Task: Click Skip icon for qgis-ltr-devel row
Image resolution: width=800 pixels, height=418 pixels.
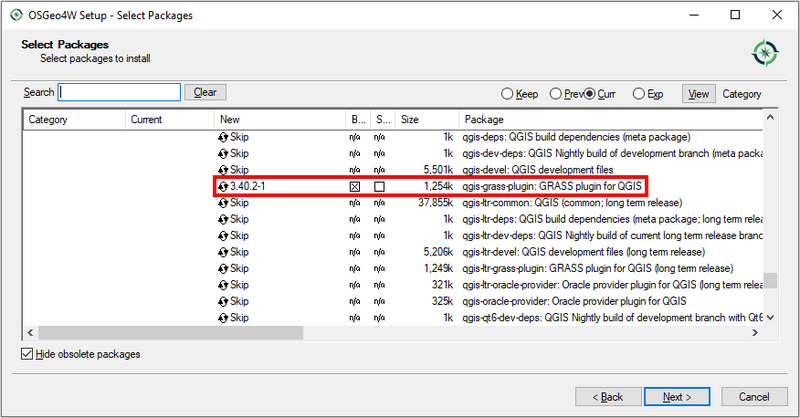Action: click(223, 252)
